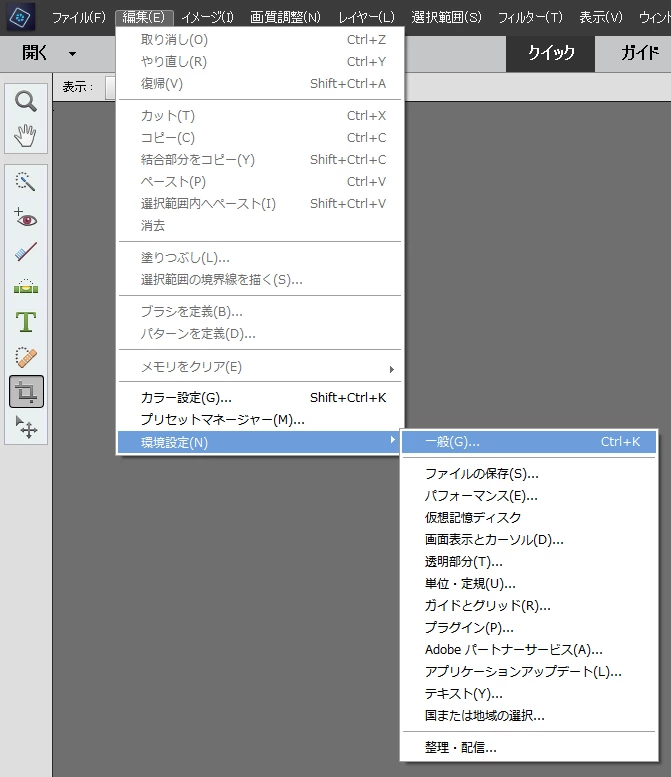Image resolution: width=671 pixels, height=777 pixels.
Task: Select the green Text tool
Action: 26,322
